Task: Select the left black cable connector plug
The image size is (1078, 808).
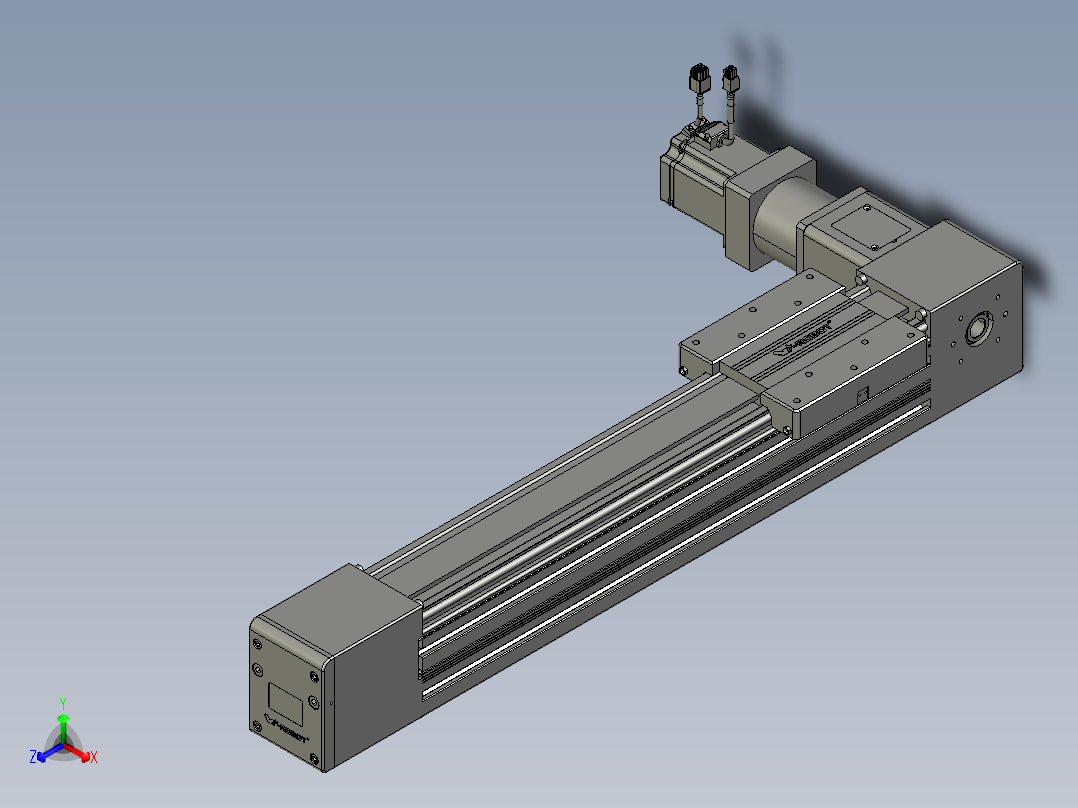Action: pos(699,78)
